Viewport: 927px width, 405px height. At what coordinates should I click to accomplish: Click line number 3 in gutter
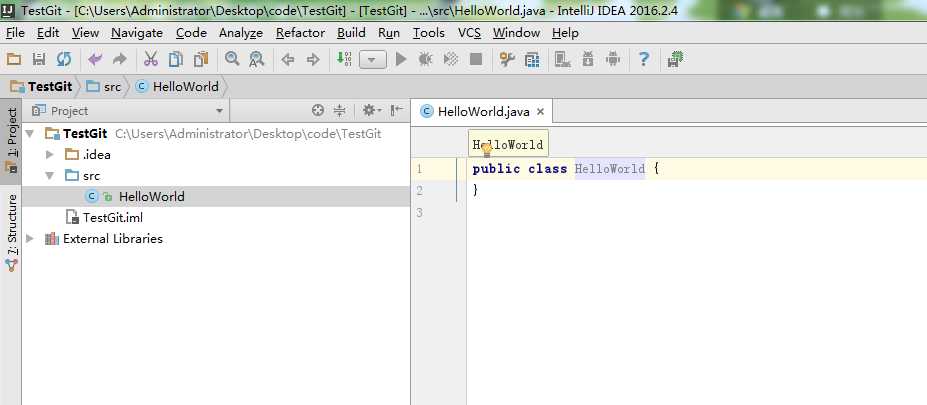tap(419, 212)
